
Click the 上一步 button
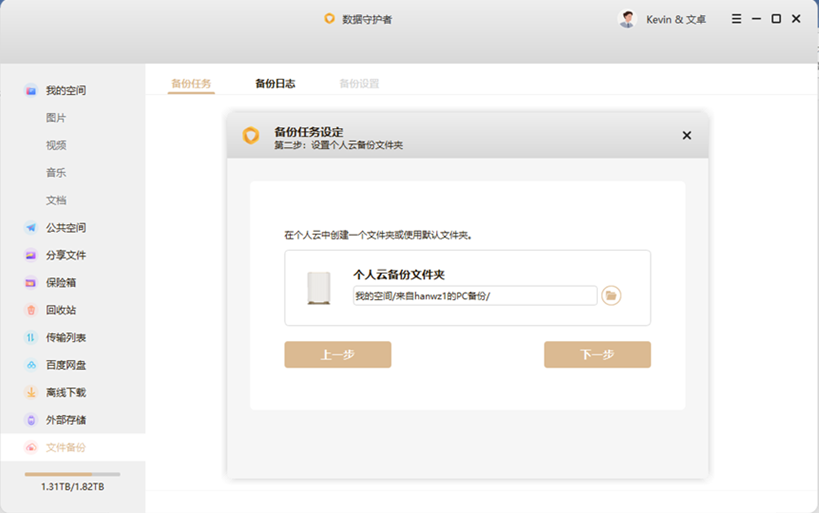tap(337, 355)
